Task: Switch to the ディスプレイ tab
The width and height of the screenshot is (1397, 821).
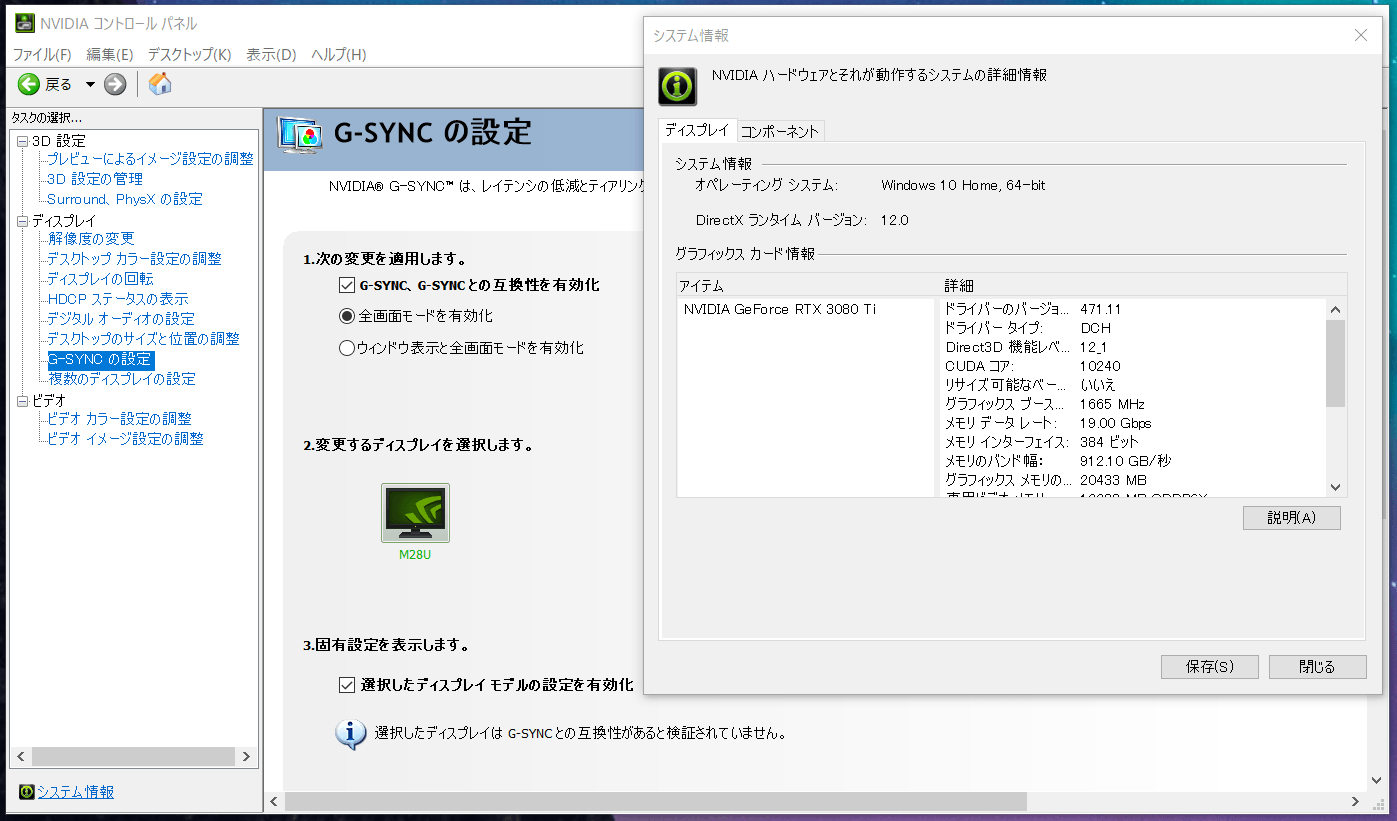Action: pyautogui.click(x=697, y=131)
